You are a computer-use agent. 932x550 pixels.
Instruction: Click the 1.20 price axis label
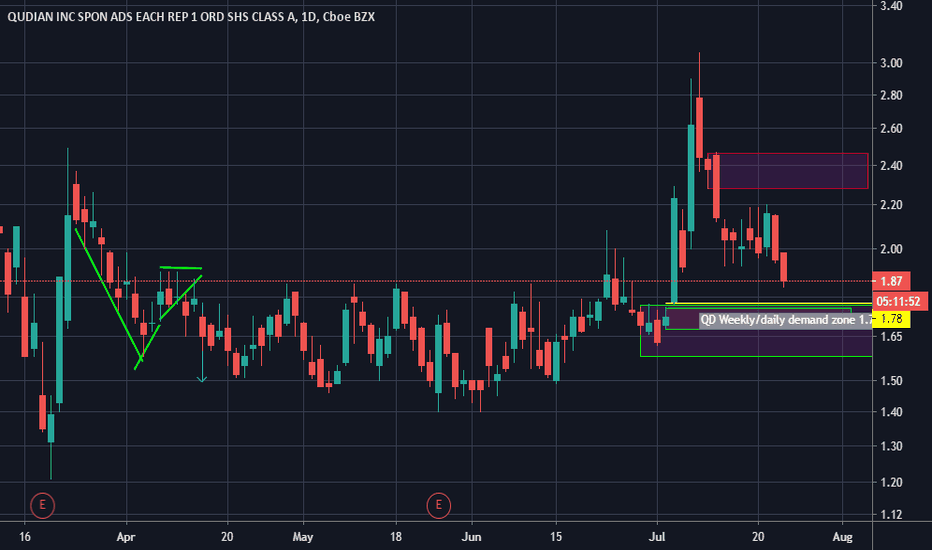coord(890,482)
